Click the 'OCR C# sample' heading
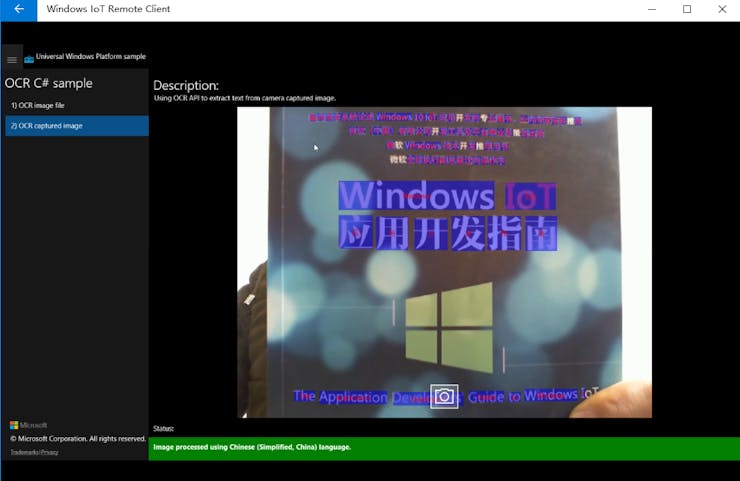The height and width of the screenshot is (481, 740). tap(49, 83)
